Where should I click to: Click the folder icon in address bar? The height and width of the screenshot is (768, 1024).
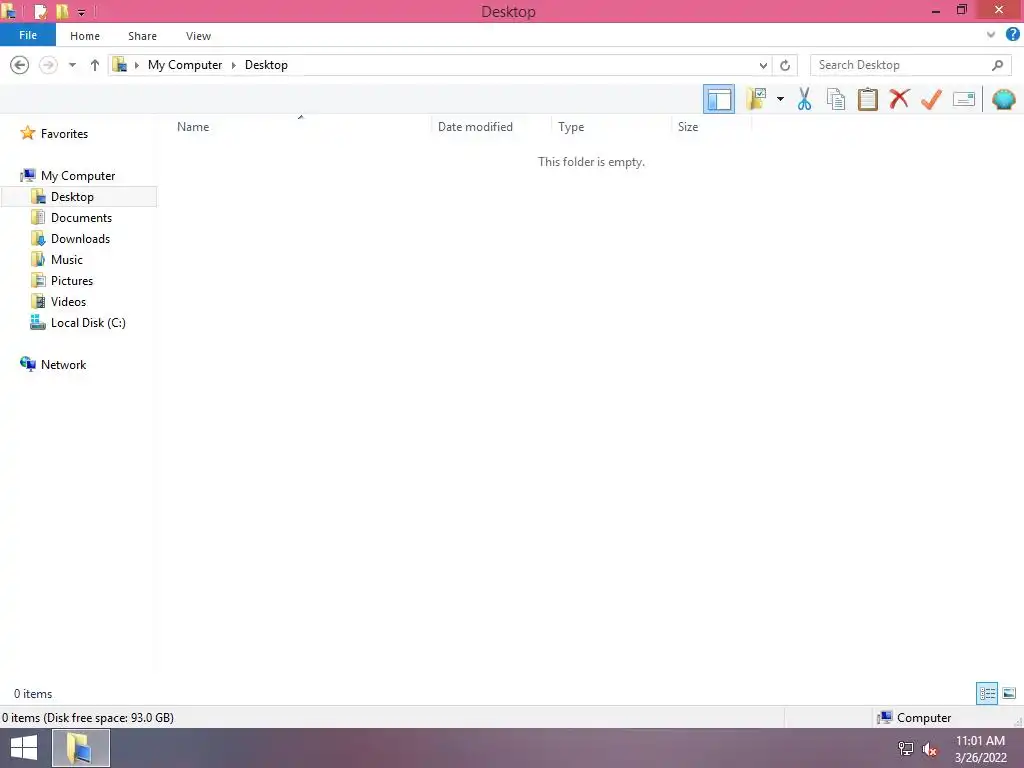[x=120, y=65]
